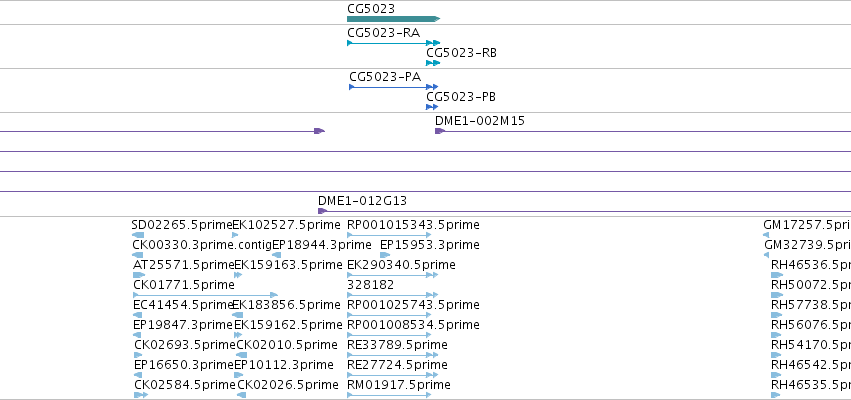
Task: Select the CG5023 gene bar
Action: [x=393, y=19]
